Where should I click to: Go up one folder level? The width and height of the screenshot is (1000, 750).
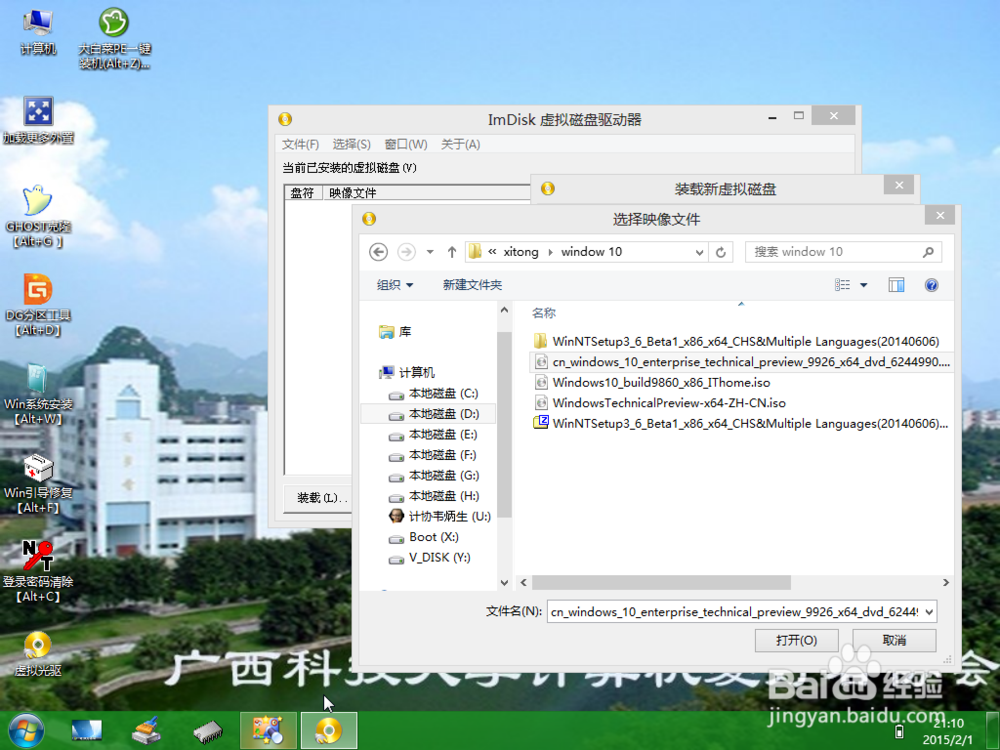tap(452, 252)
